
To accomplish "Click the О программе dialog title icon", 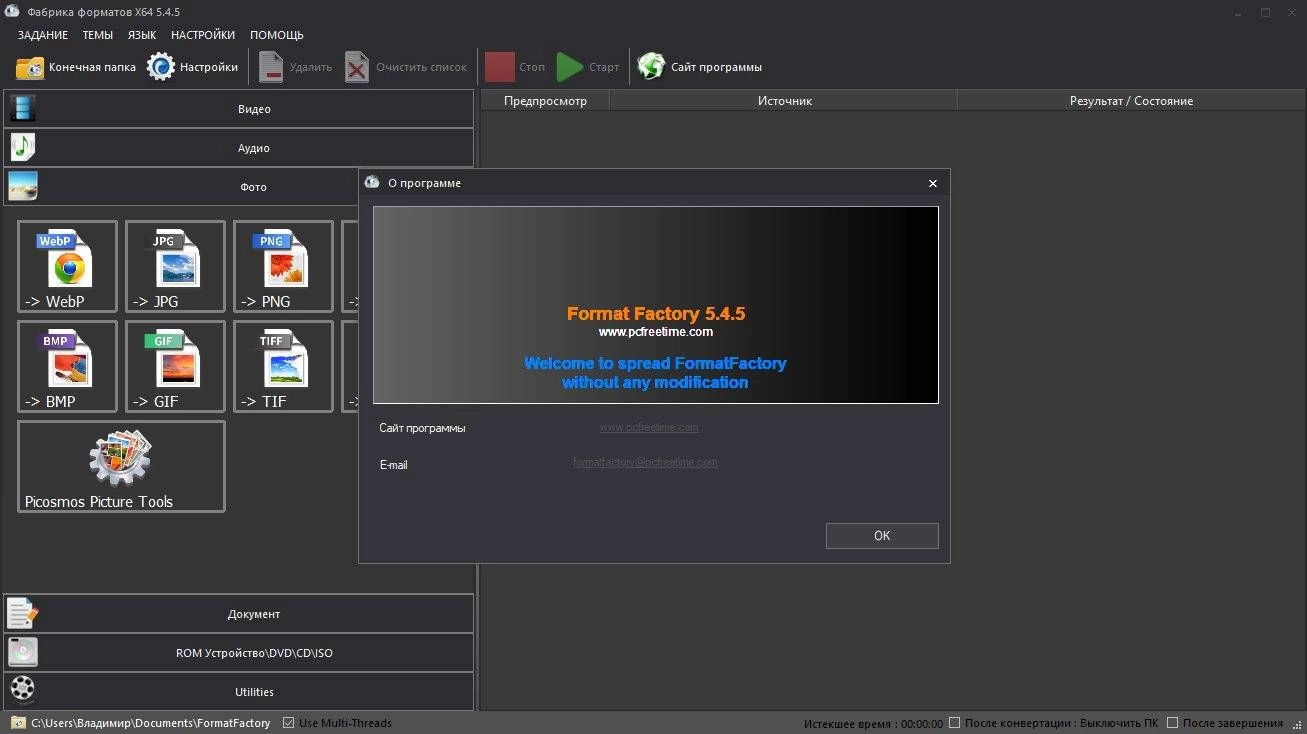I will tap(372, 183).
